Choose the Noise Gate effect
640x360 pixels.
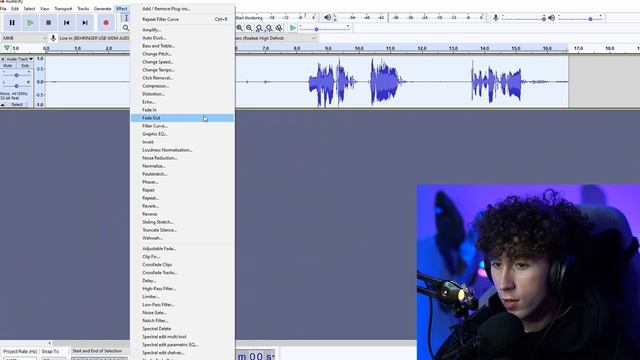click(x=182, y=313)
